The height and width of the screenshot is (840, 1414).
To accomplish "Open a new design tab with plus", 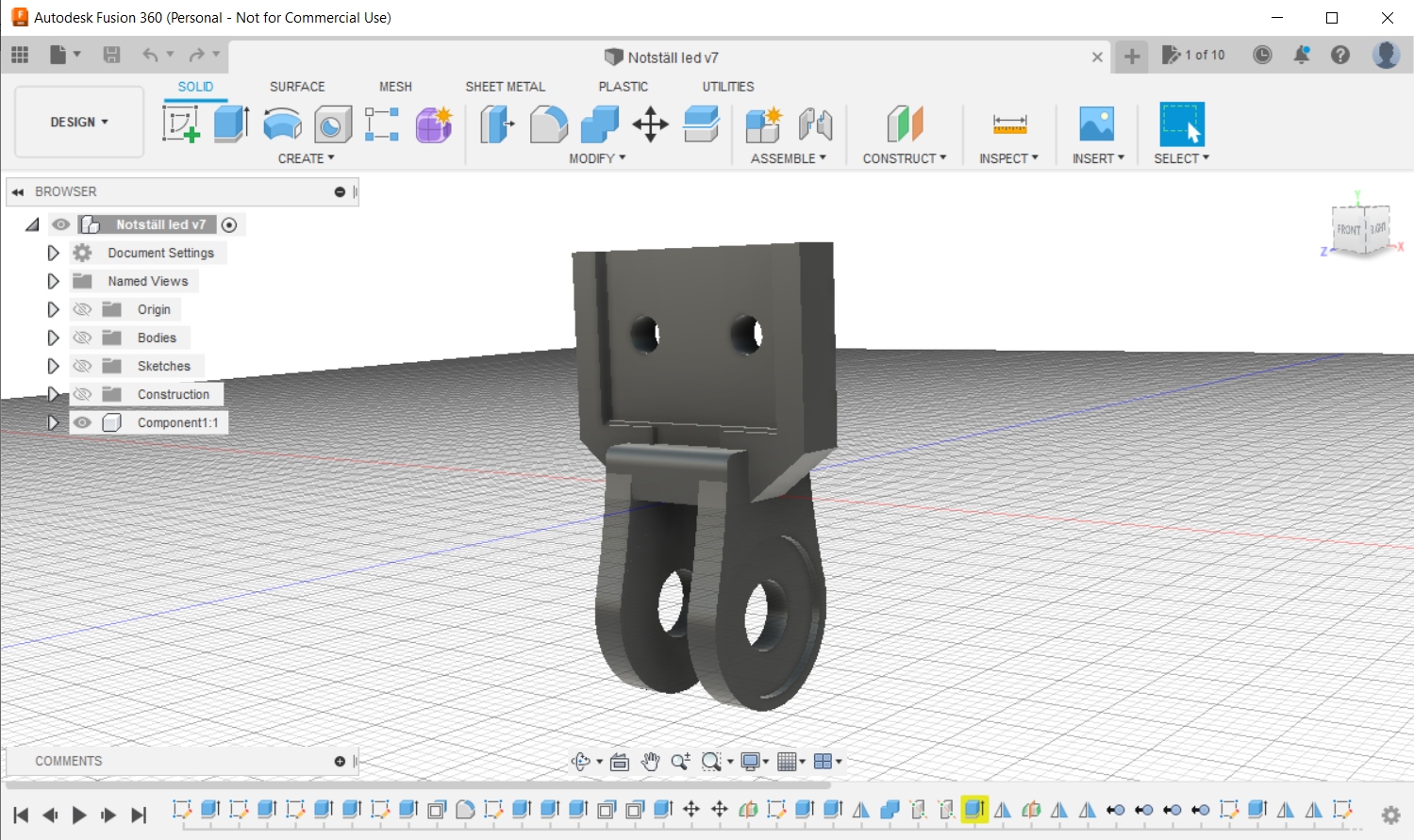I will 1132,57.
